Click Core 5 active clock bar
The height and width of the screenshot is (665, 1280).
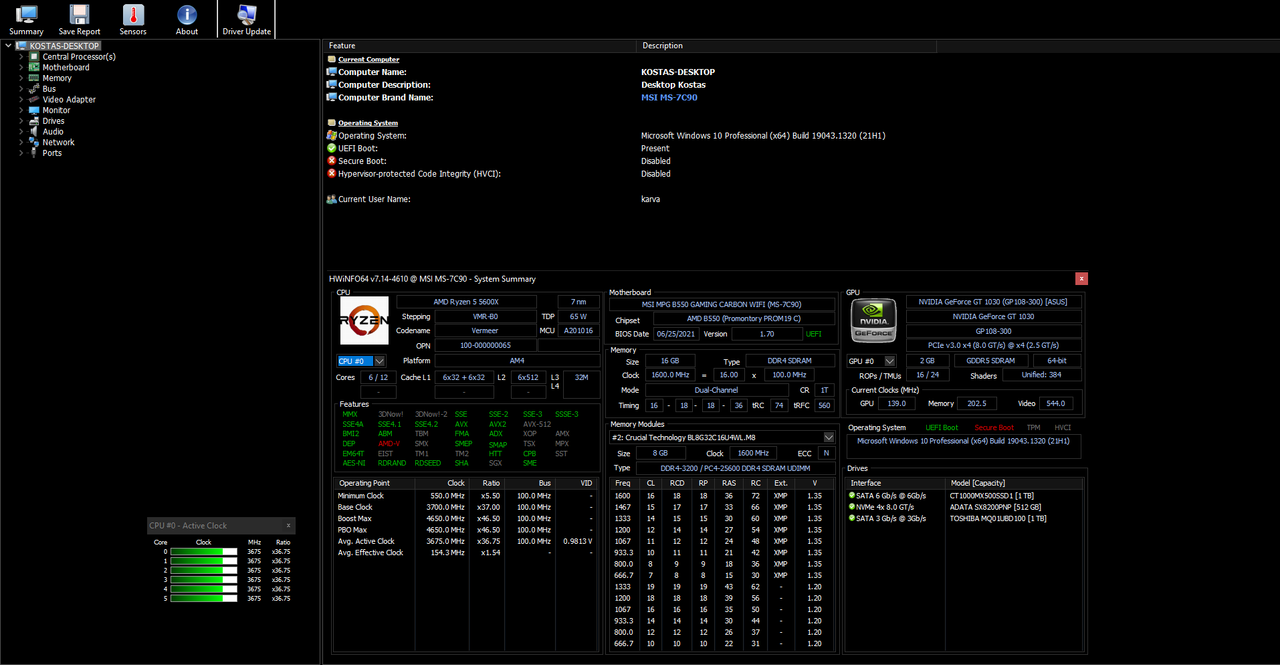click(204, 598)
